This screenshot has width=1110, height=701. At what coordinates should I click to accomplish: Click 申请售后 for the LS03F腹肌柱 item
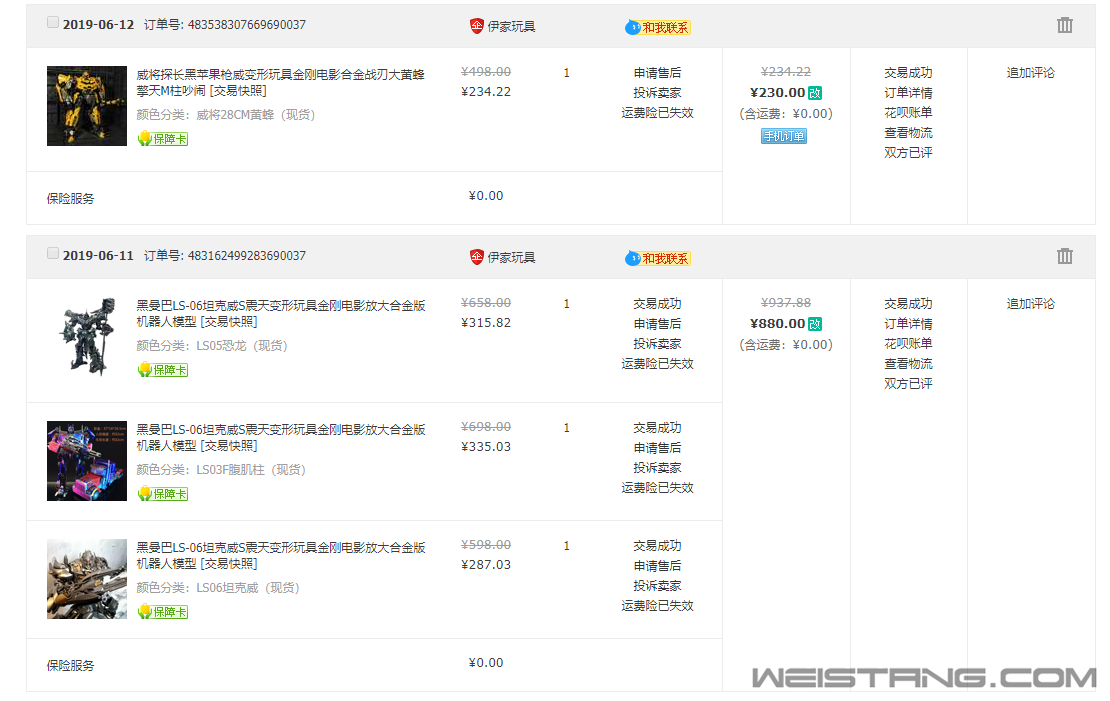click(x=657, y=448)
